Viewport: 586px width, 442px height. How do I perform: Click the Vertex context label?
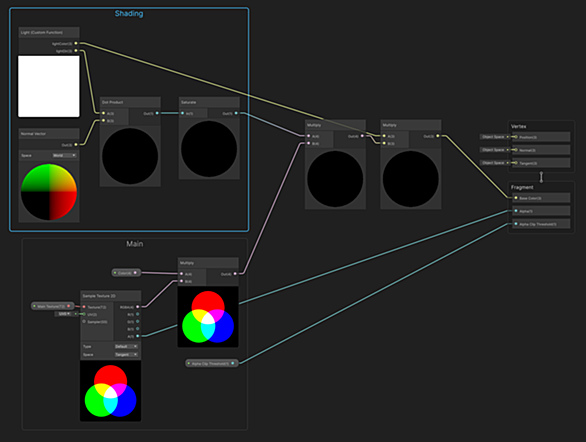pos(518,126)
